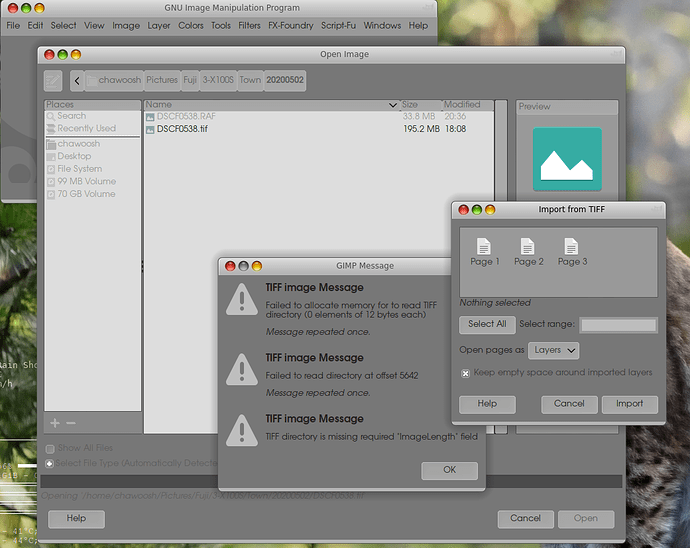The image size is (690, 548).
Task: Toggle Keep empty space around imported layers
Action: [x=466, y=373]
